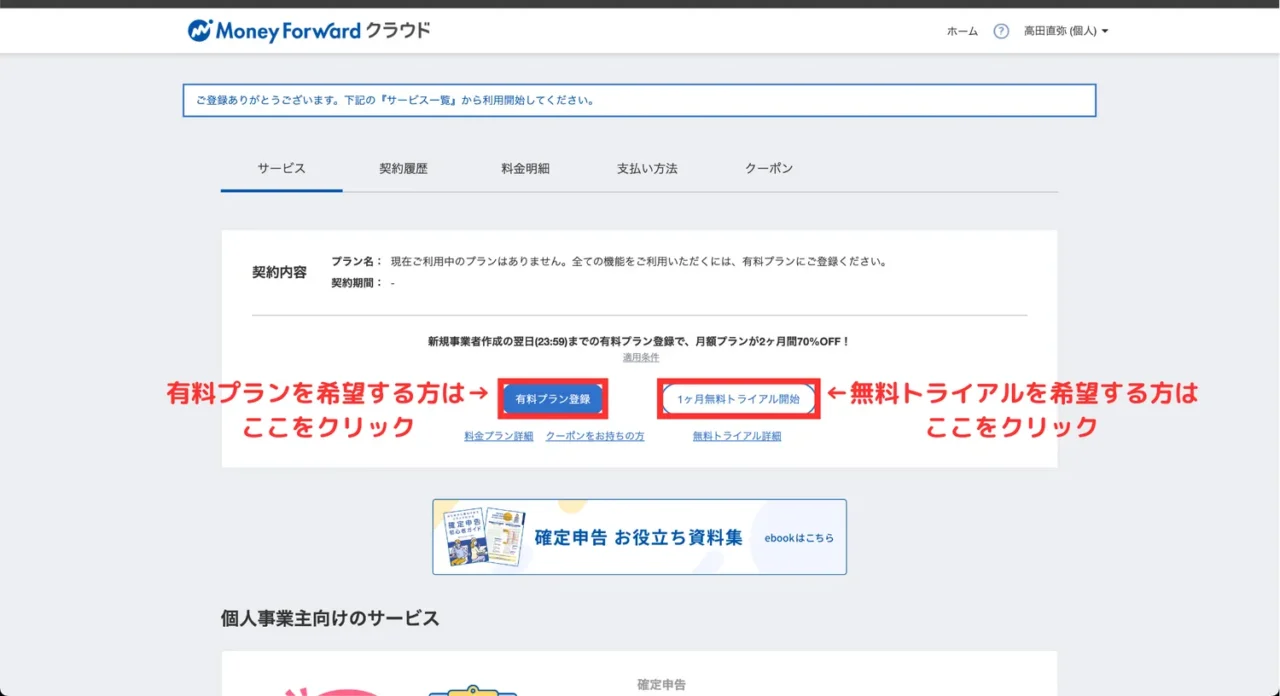The height and width of the screenshot is (696, 1280).
Task: Open the 適用条件 link
Action: click(640, 357)
